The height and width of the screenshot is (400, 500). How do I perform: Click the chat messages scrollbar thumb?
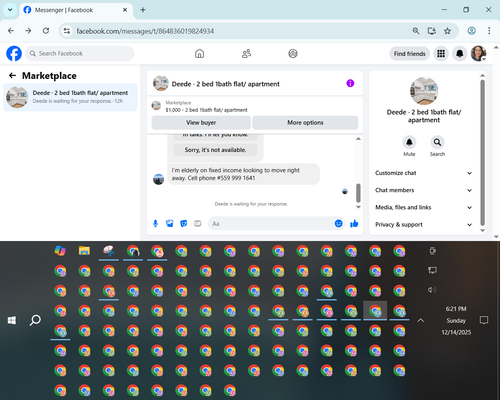pyautogui.click(x=358, y=193)
